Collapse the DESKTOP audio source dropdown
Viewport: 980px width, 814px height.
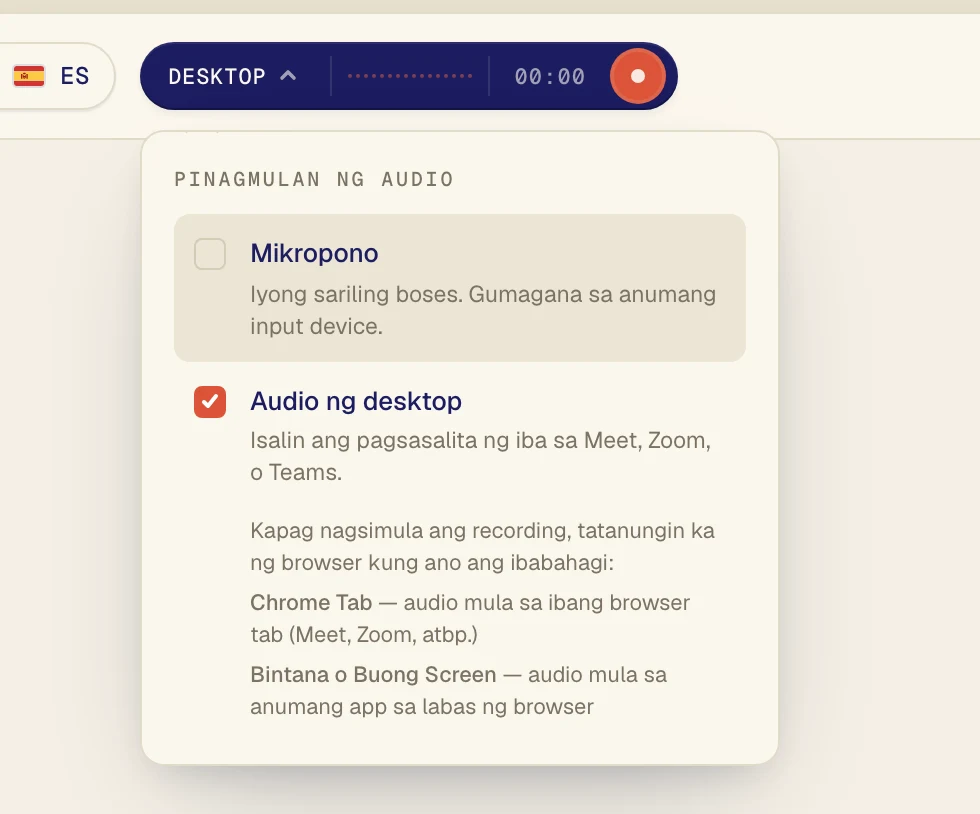point(232,76)
